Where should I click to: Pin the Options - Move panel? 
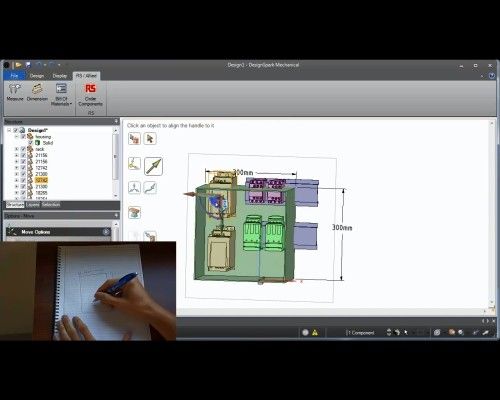(x=116, y=216)
